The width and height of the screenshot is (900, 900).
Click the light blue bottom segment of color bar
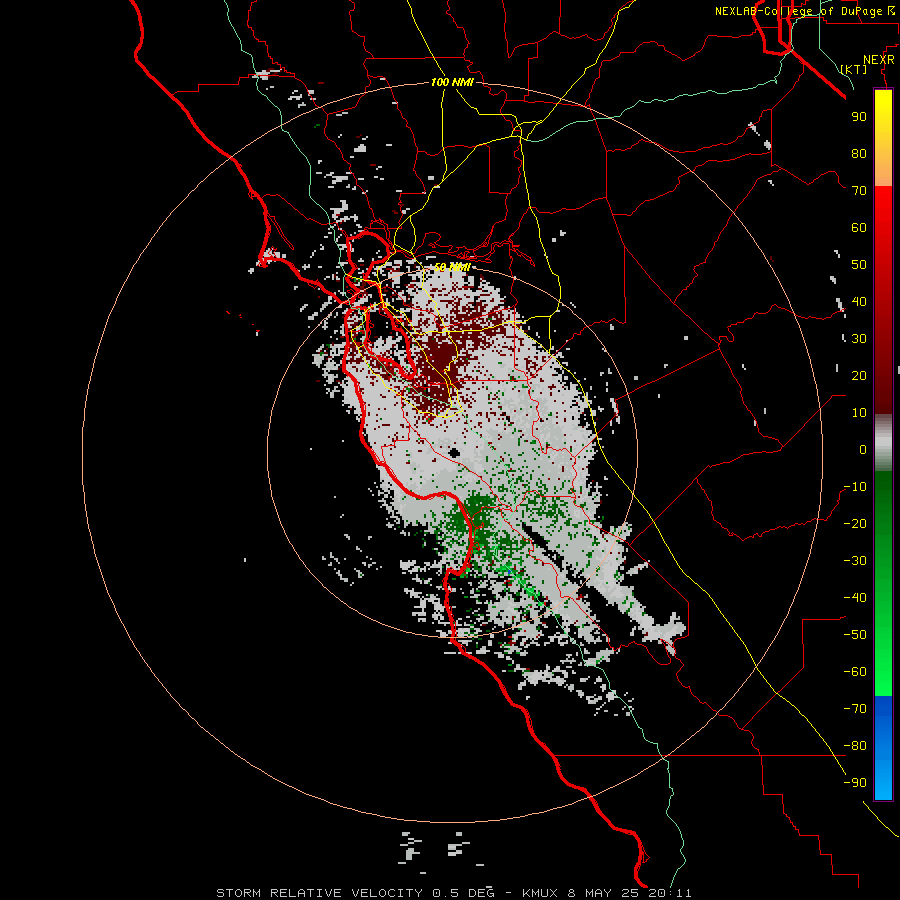(x=883, y=778)
